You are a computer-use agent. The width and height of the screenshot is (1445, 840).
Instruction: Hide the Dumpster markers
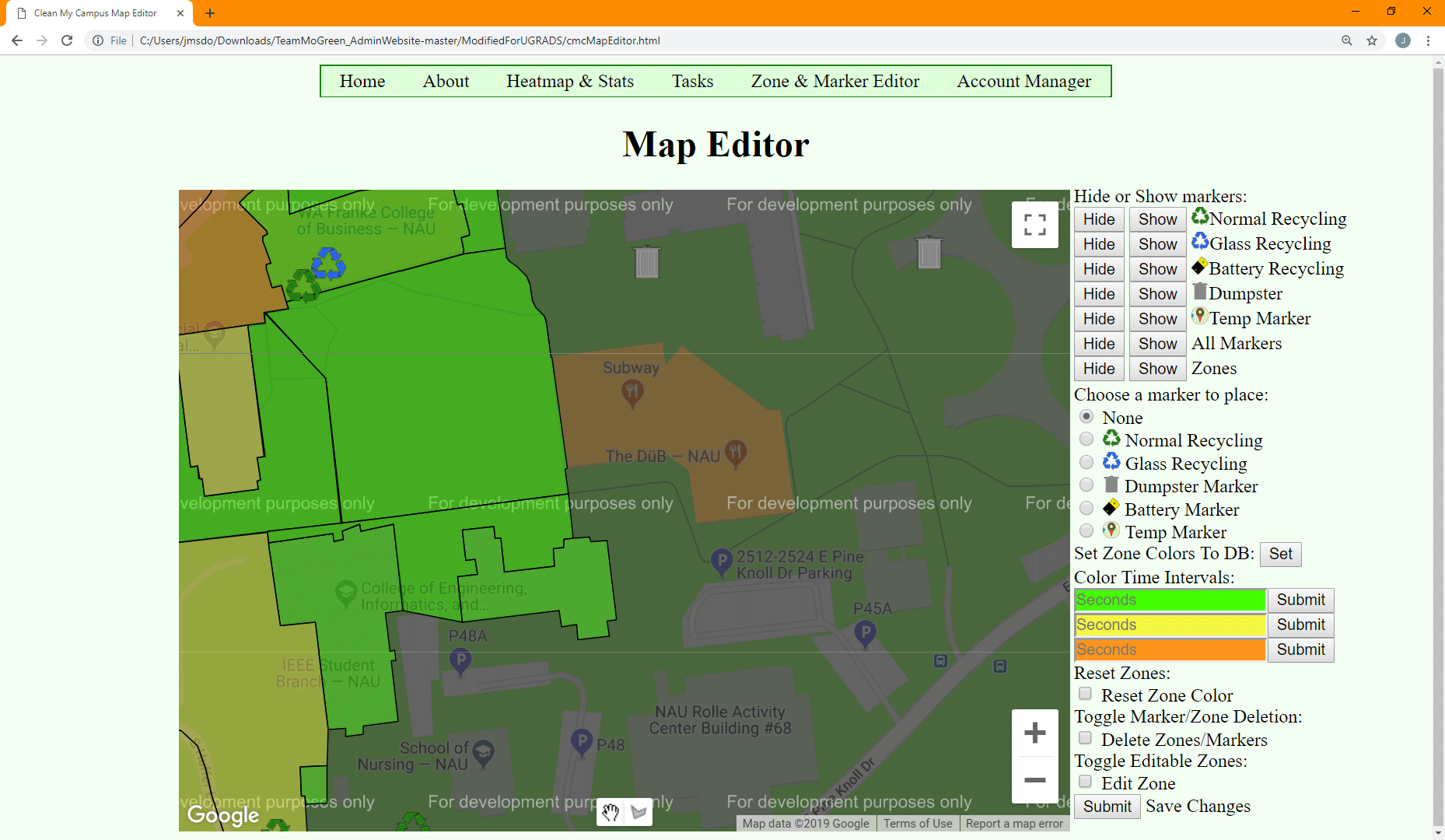pyautogui.click(x=1098, y=294)
